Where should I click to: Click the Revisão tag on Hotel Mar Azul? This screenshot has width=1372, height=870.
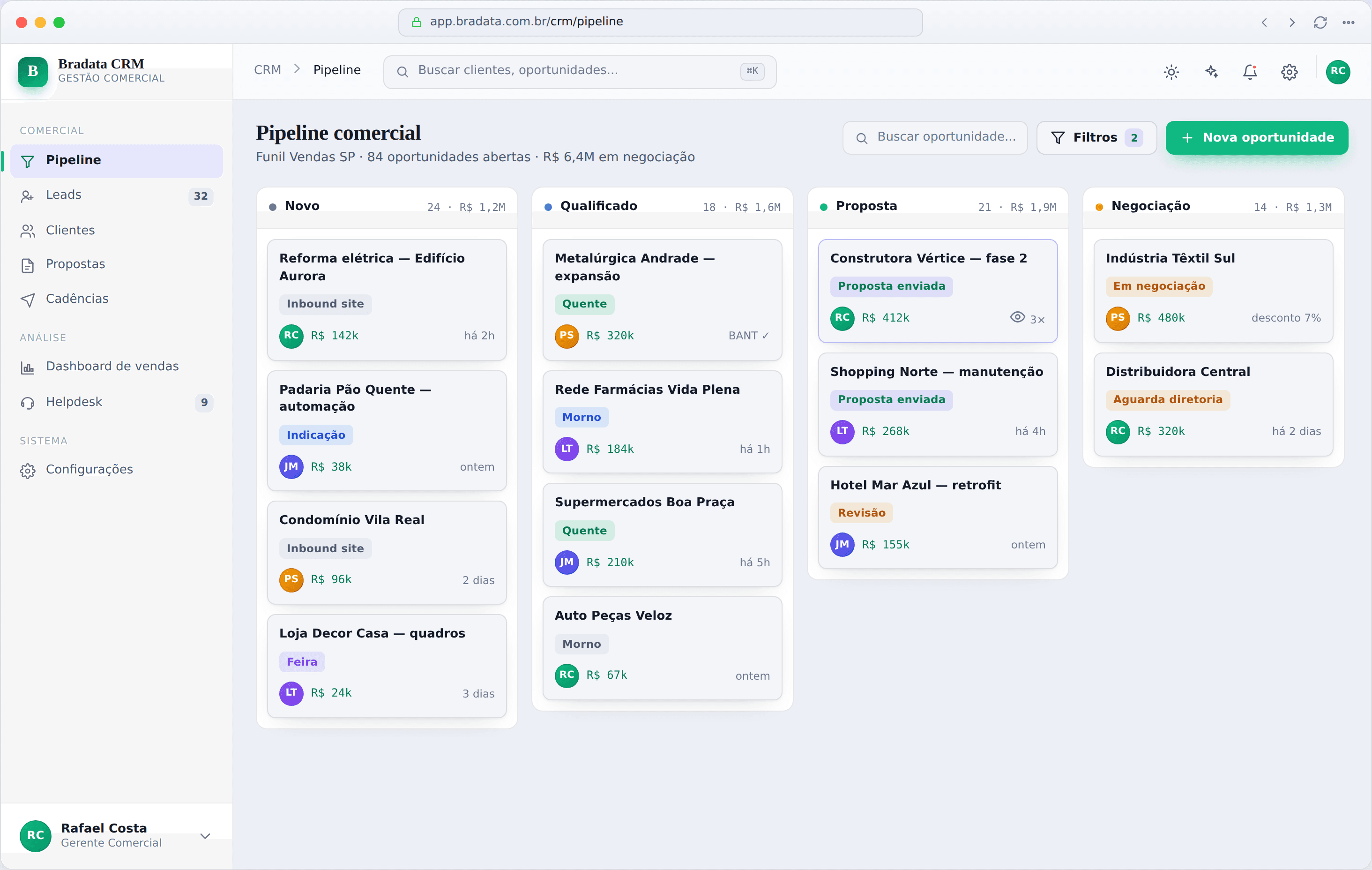click(862, 513)
